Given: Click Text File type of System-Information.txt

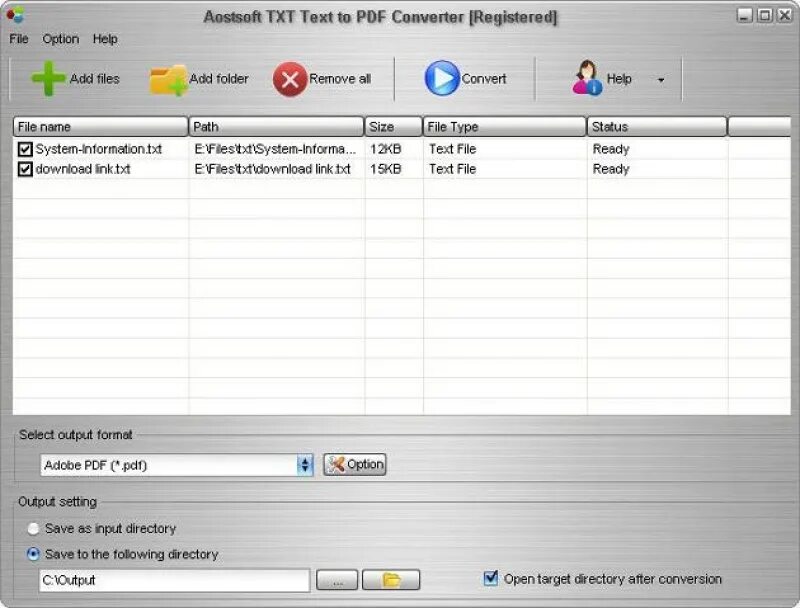Looking at the screenshot, I should (x=453, y=149).
